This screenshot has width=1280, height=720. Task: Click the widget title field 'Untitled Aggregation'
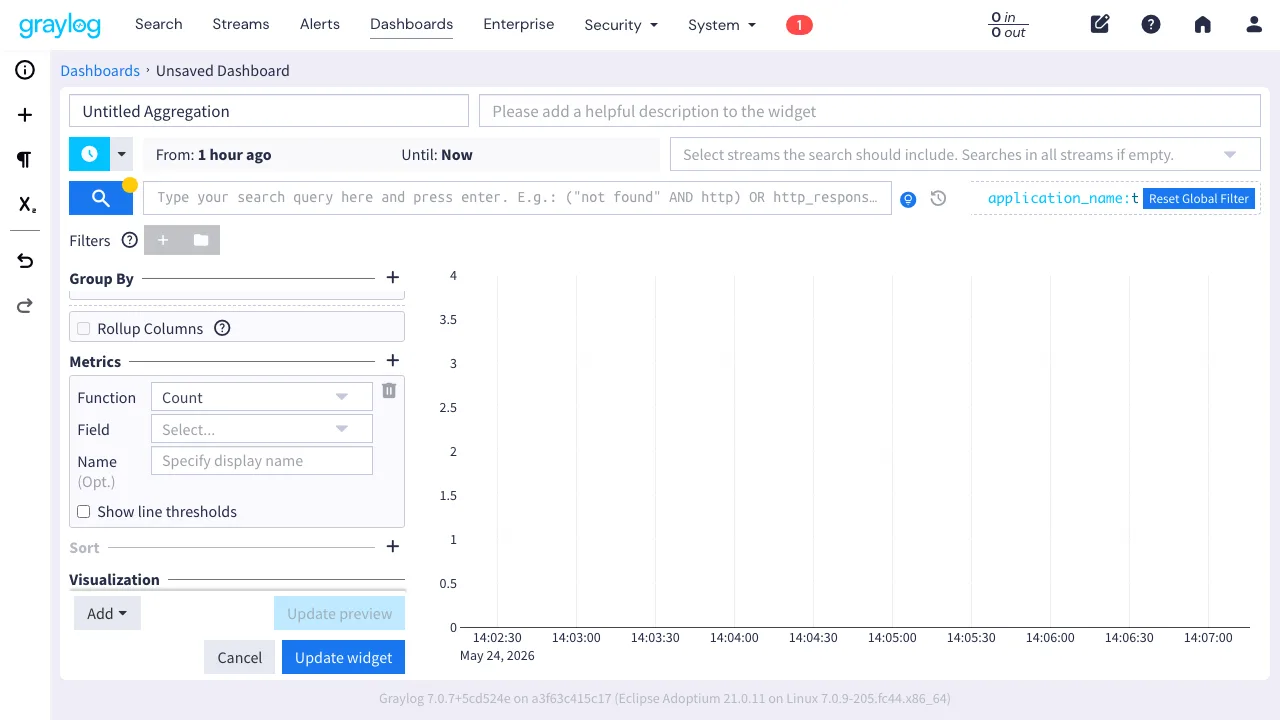tap(269, 111)
